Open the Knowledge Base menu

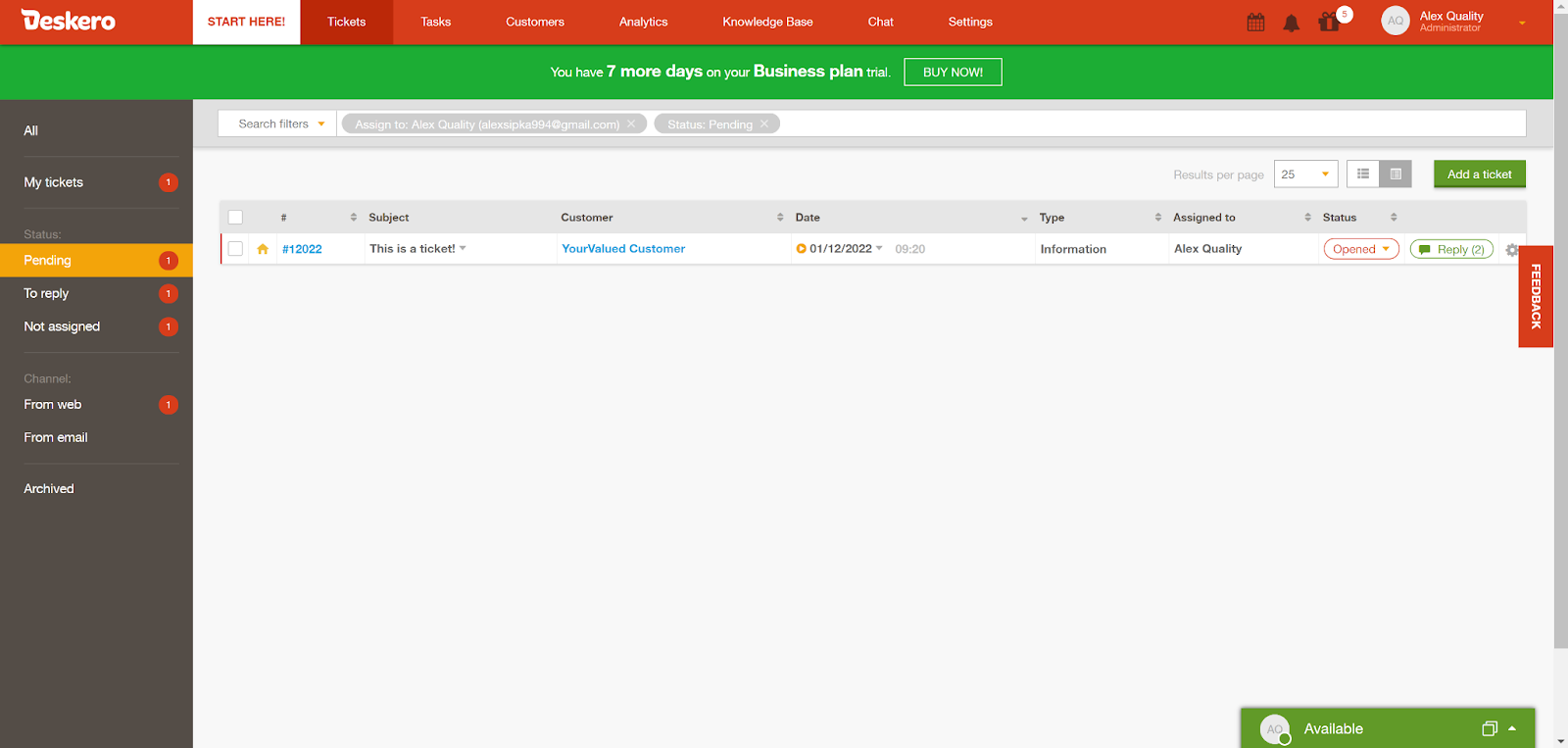[x=767, y=22]
